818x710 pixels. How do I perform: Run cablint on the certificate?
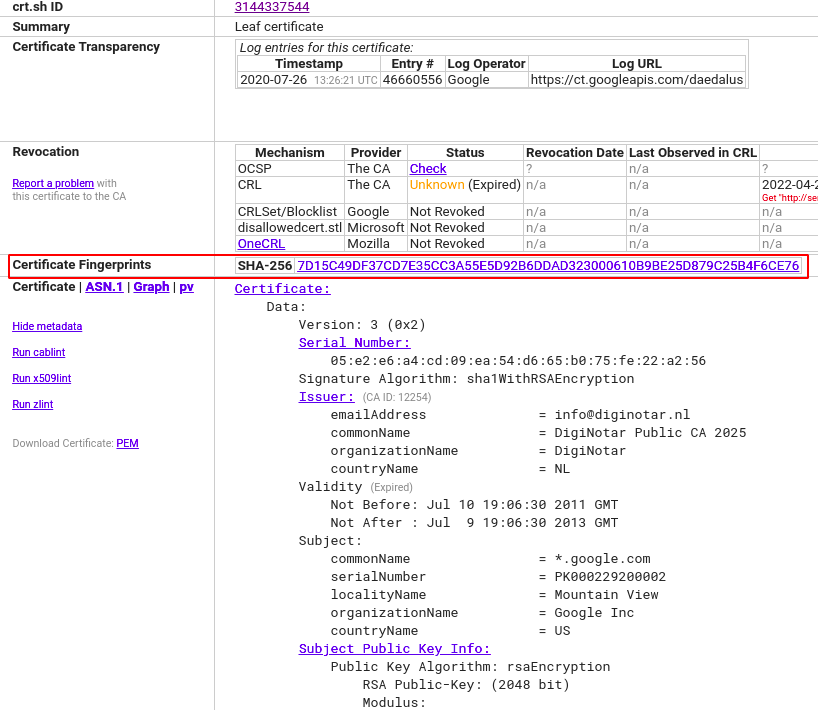click(x=39, y=353)
